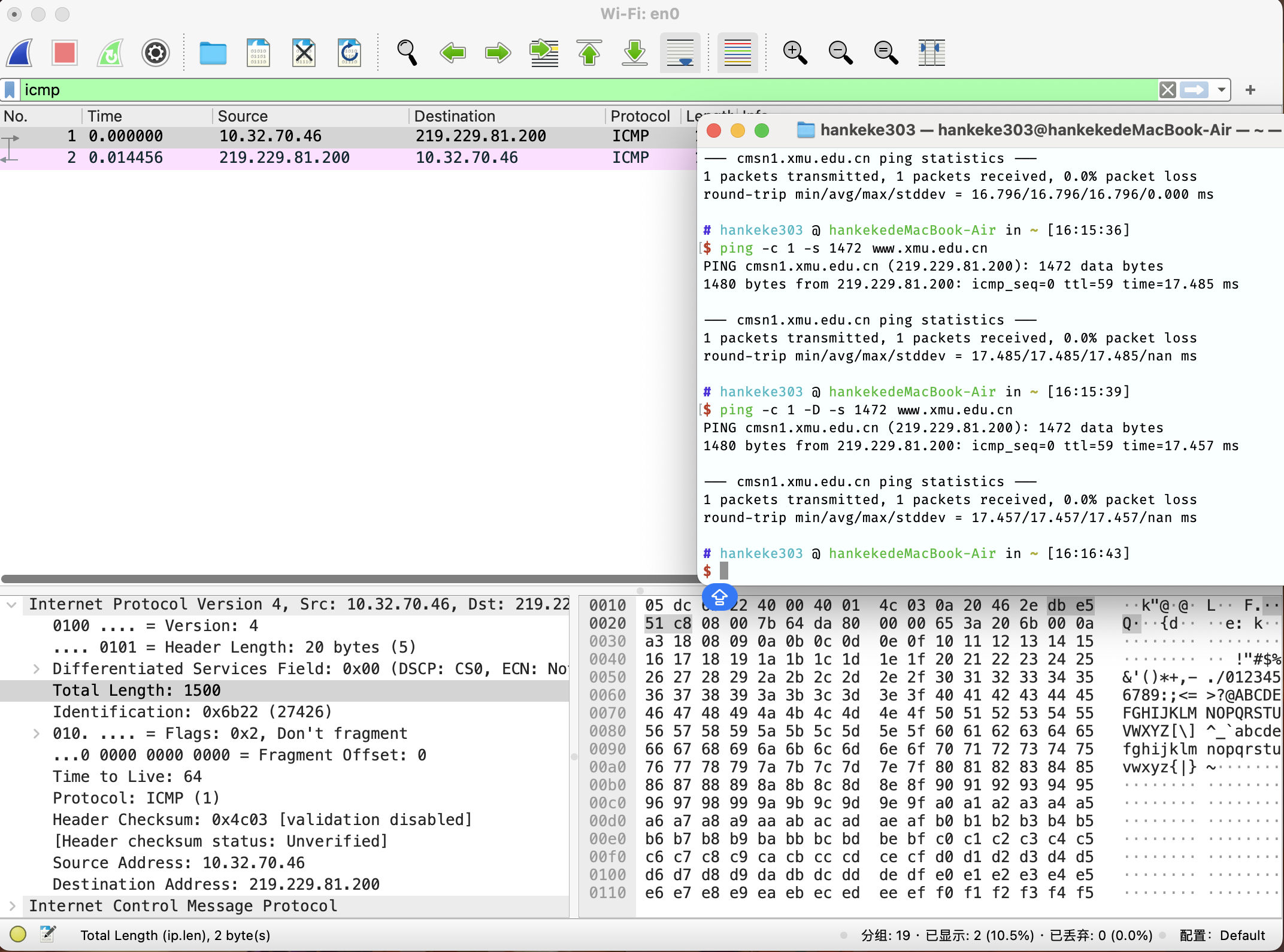This screenshot has width=1284, height=952.
Task: Select packet 2 from 219.229.81.200
Action: (347, 158)
